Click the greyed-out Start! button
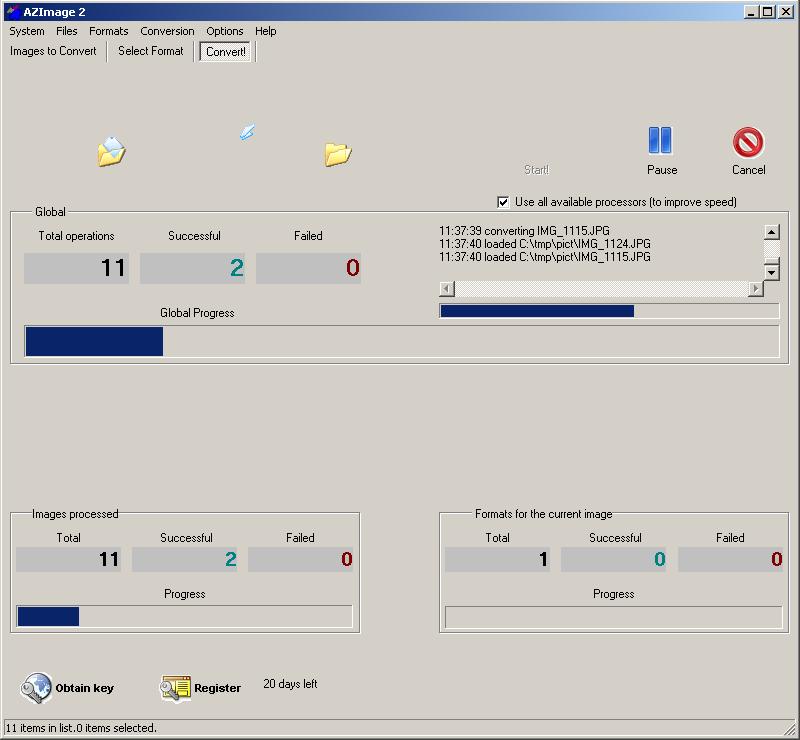This screenshot has height=740, width=800. (x=536, y=169)
